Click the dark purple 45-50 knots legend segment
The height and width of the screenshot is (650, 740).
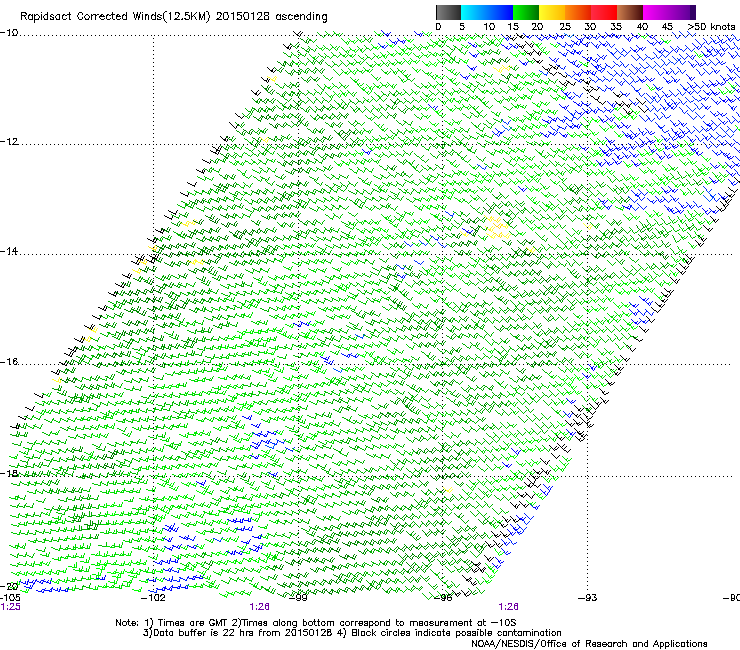(682, 12)
